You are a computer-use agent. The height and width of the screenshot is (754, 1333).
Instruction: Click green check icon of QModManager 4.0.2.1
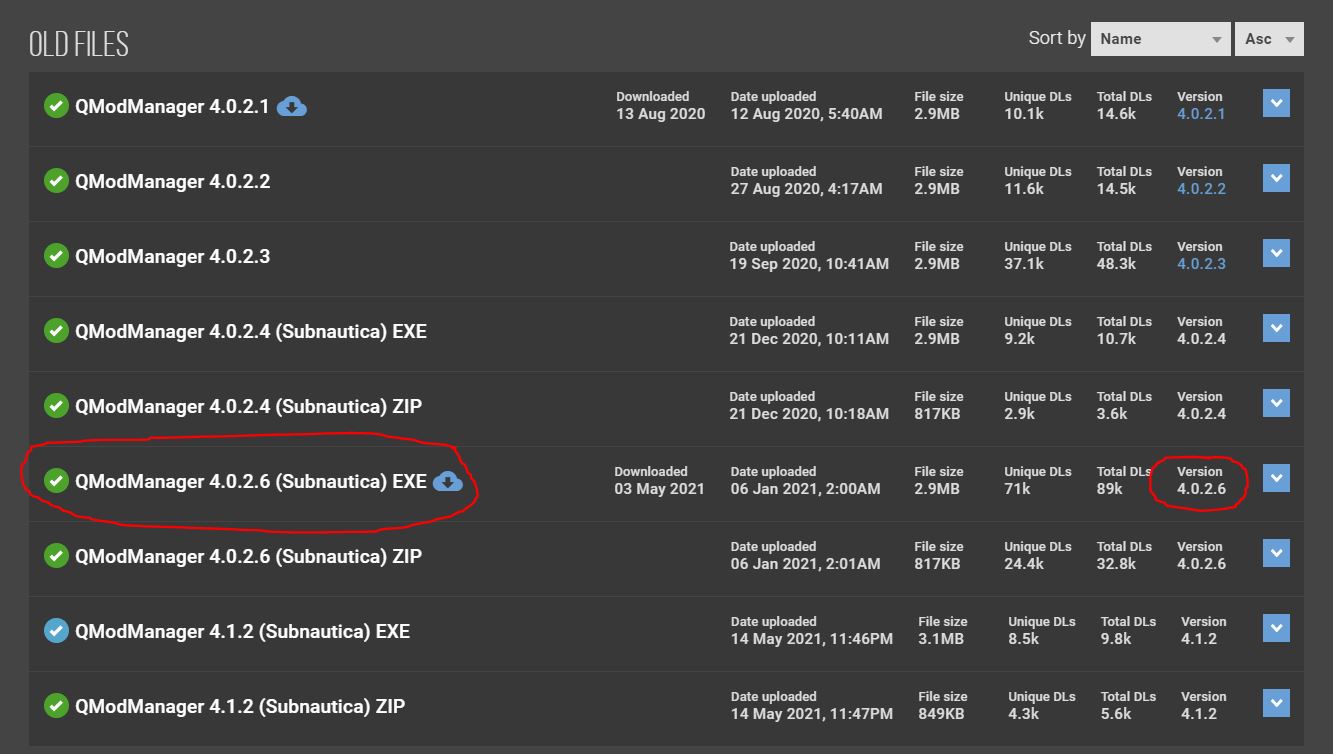56,106
